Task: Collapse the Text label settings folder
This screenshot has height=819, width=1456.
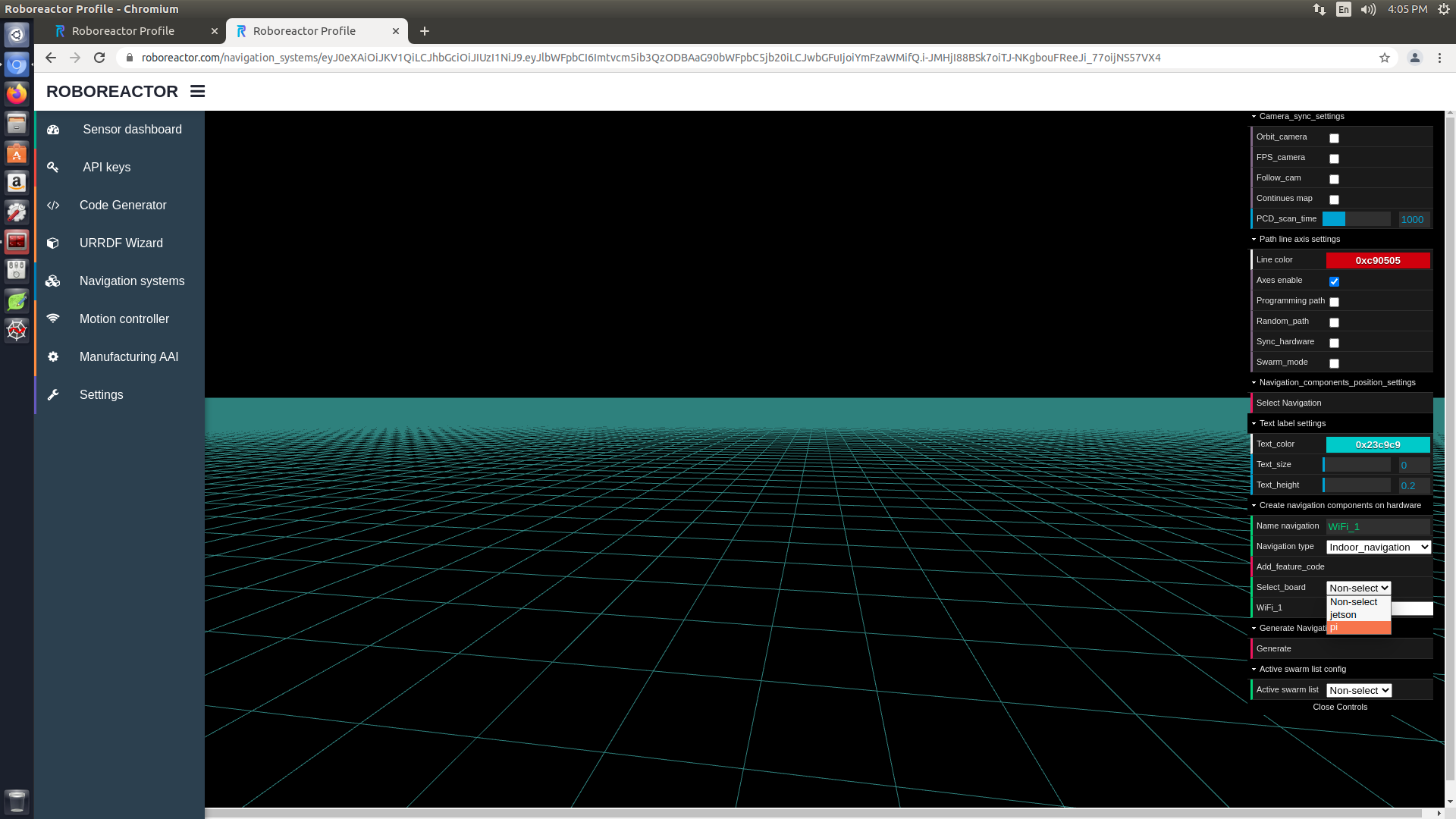Action: click(1340, 423)
